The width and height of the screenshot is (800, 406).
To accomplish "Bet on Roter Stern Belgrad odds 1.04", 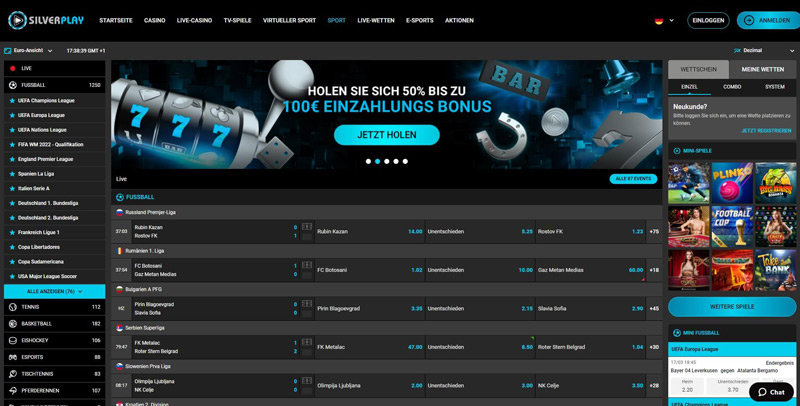I will point(591,347).
